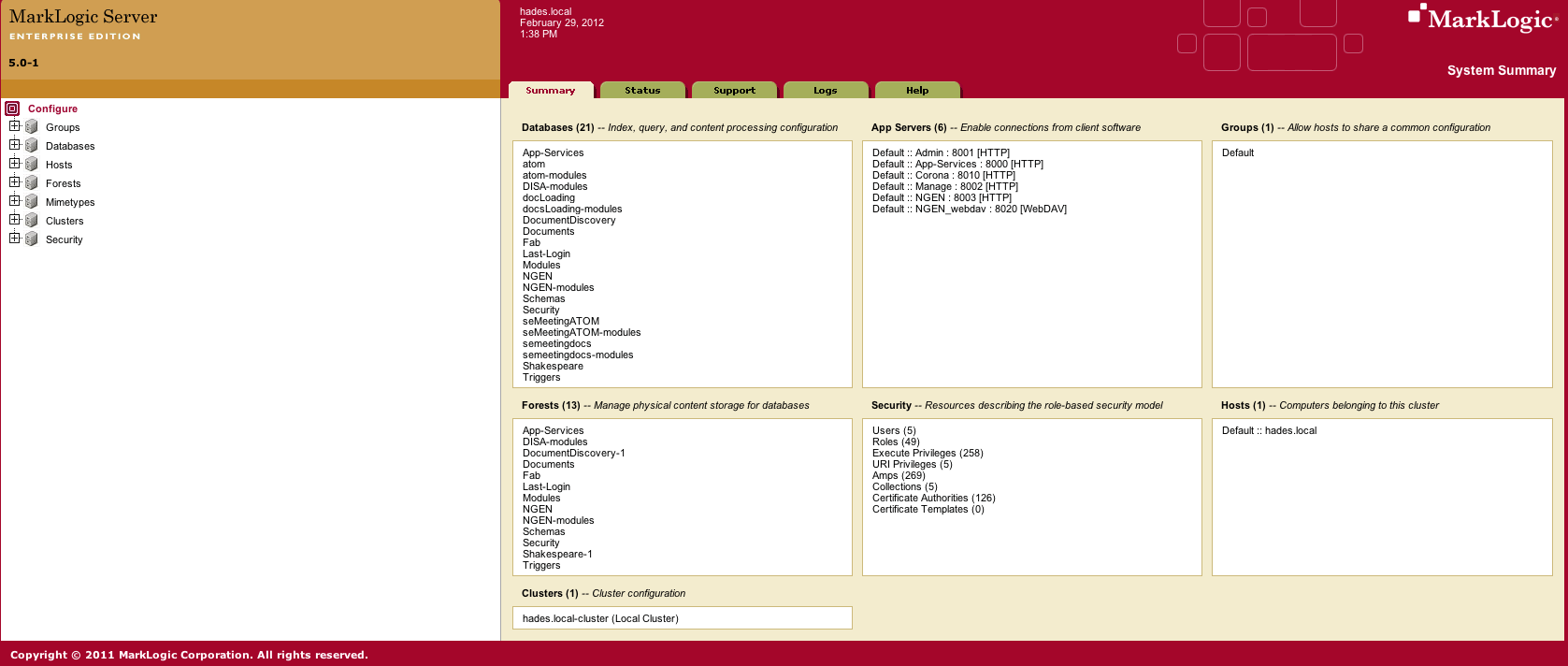The image size is (1568, 666).
Task: Open the Shakespeare-1 forest
Action: [x=557, y=554]
